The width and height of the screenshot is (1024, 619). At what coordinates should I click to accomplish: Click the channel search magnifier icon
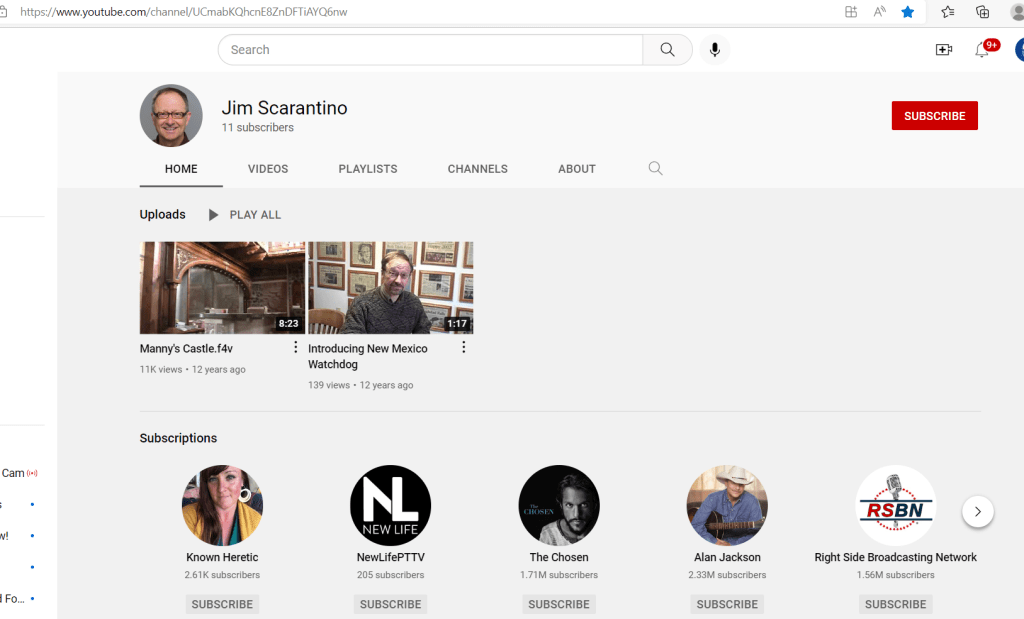point(656,169)
